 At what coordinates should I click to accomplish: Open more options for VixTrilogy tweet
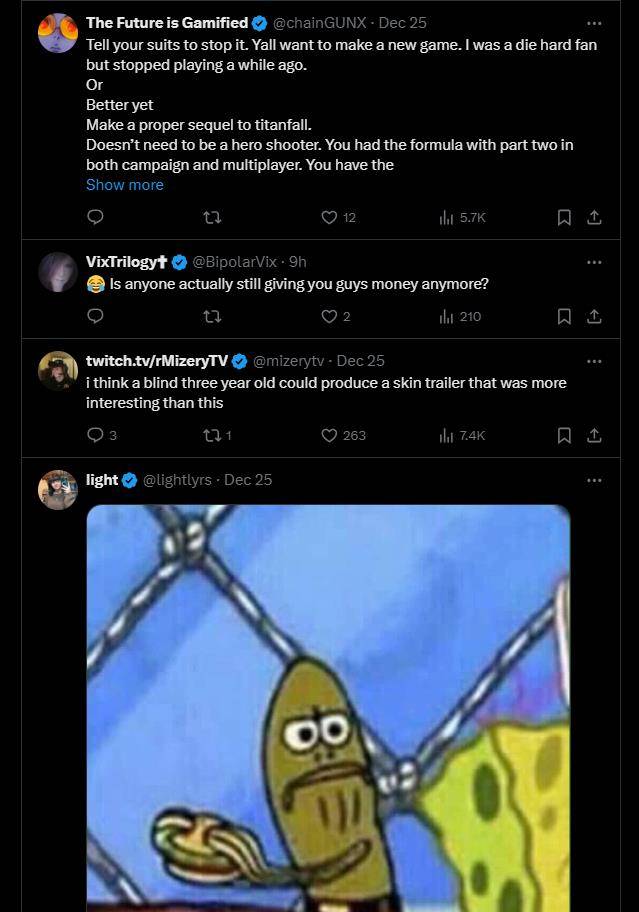(x=594, y=262)
